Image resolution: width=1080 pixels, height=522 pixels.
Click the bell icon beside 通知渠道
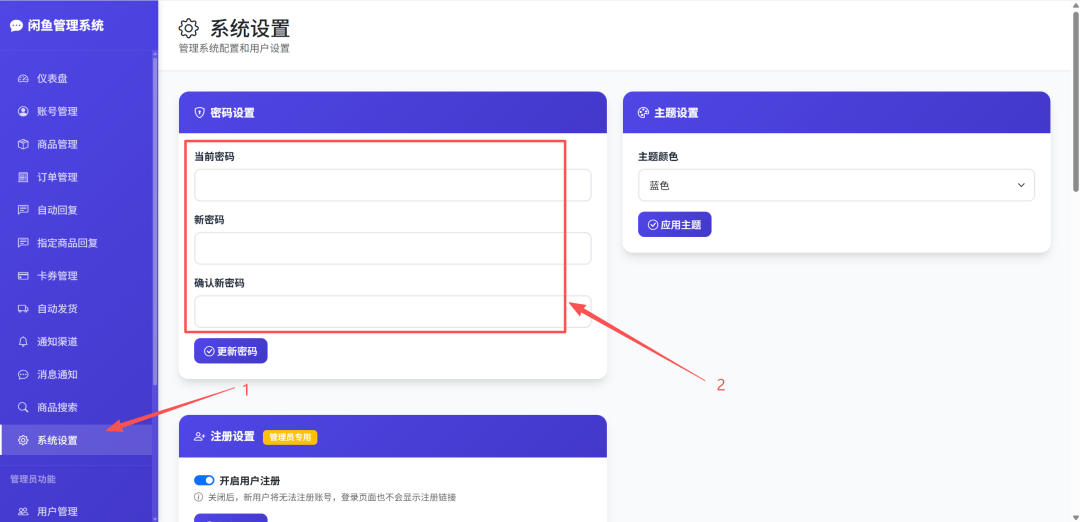[x=23, y=342]
